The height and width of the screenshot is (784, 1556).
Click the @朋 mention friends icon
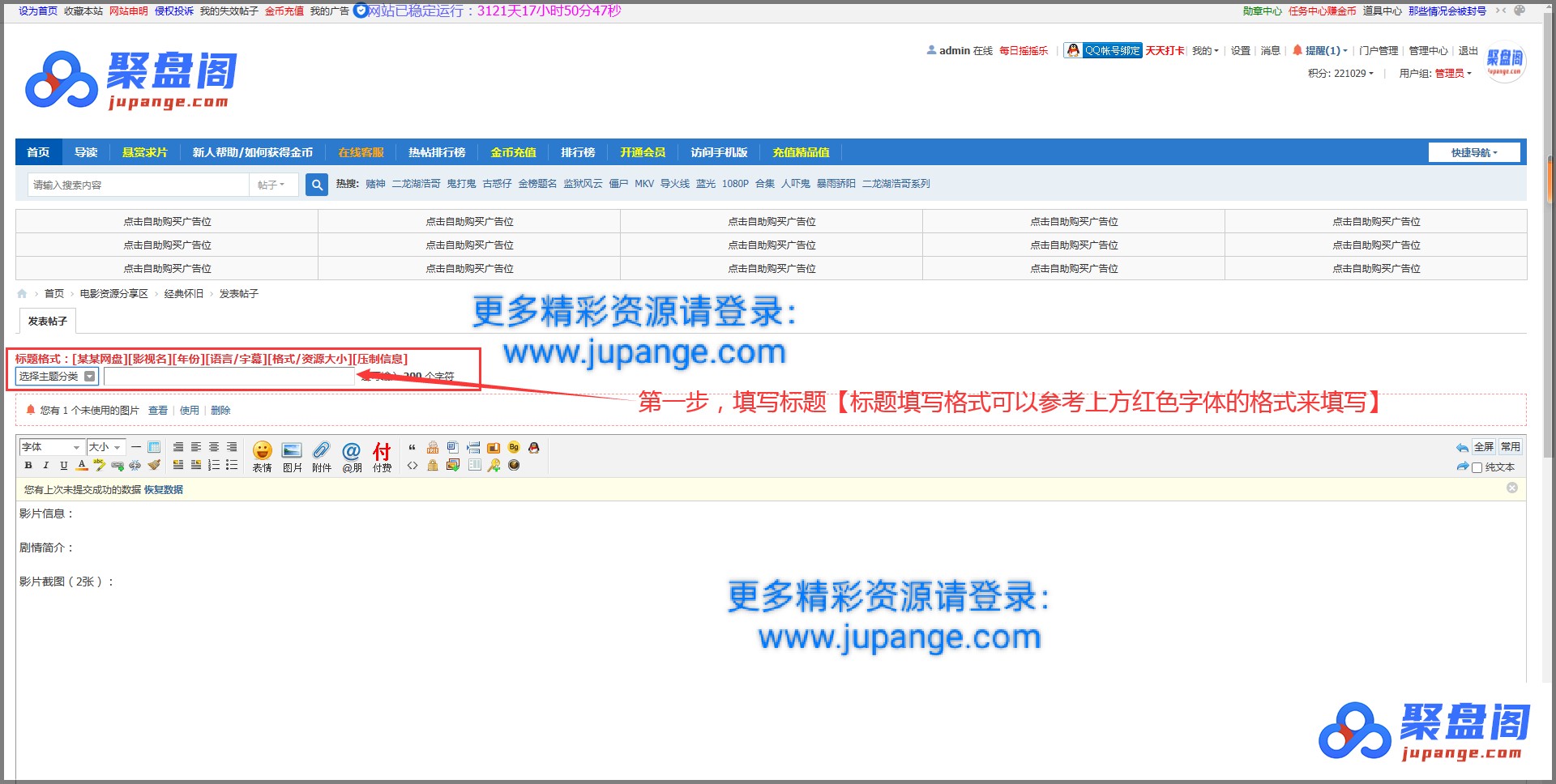(x=352, y=457)
